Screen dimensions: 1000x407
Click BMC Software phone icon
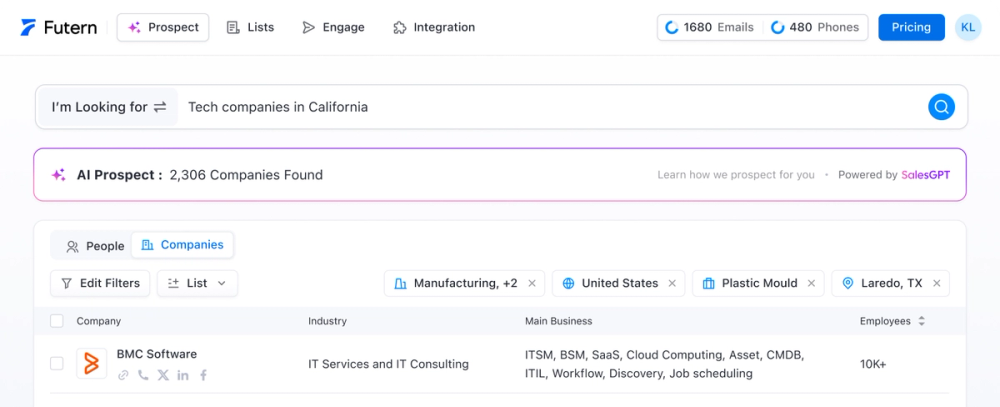pyautogui.click(x=143, y=375)
